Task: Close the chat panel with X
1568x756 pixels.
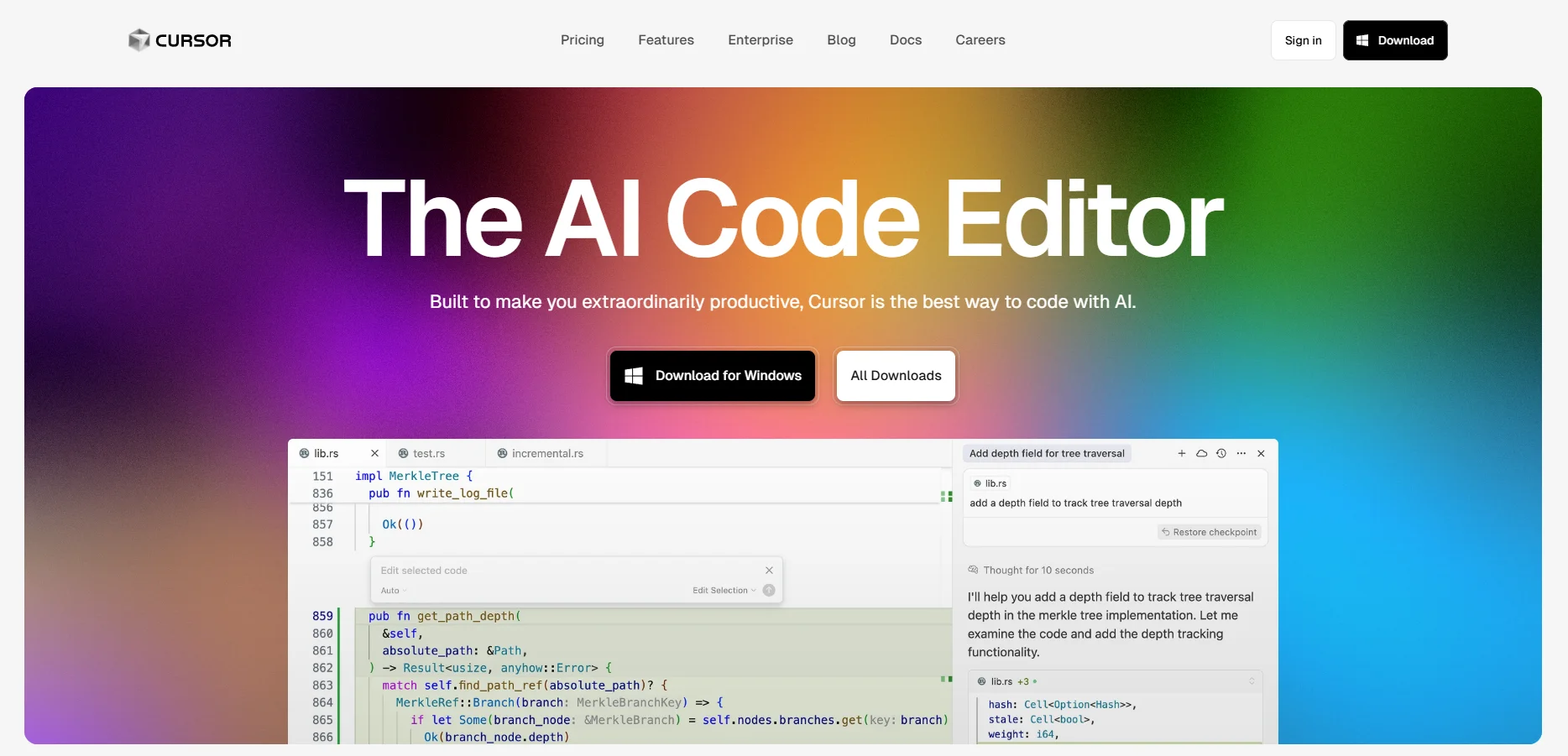Action: click(x=1261, y=453)
